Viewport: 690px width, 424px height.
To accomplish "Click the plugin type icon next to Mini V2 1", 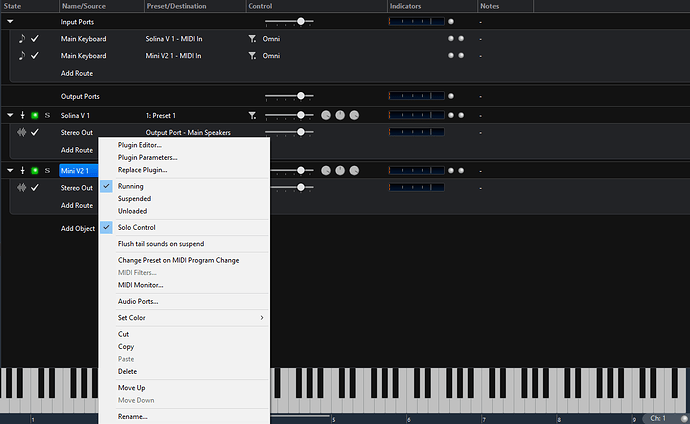I will (22, 171).
